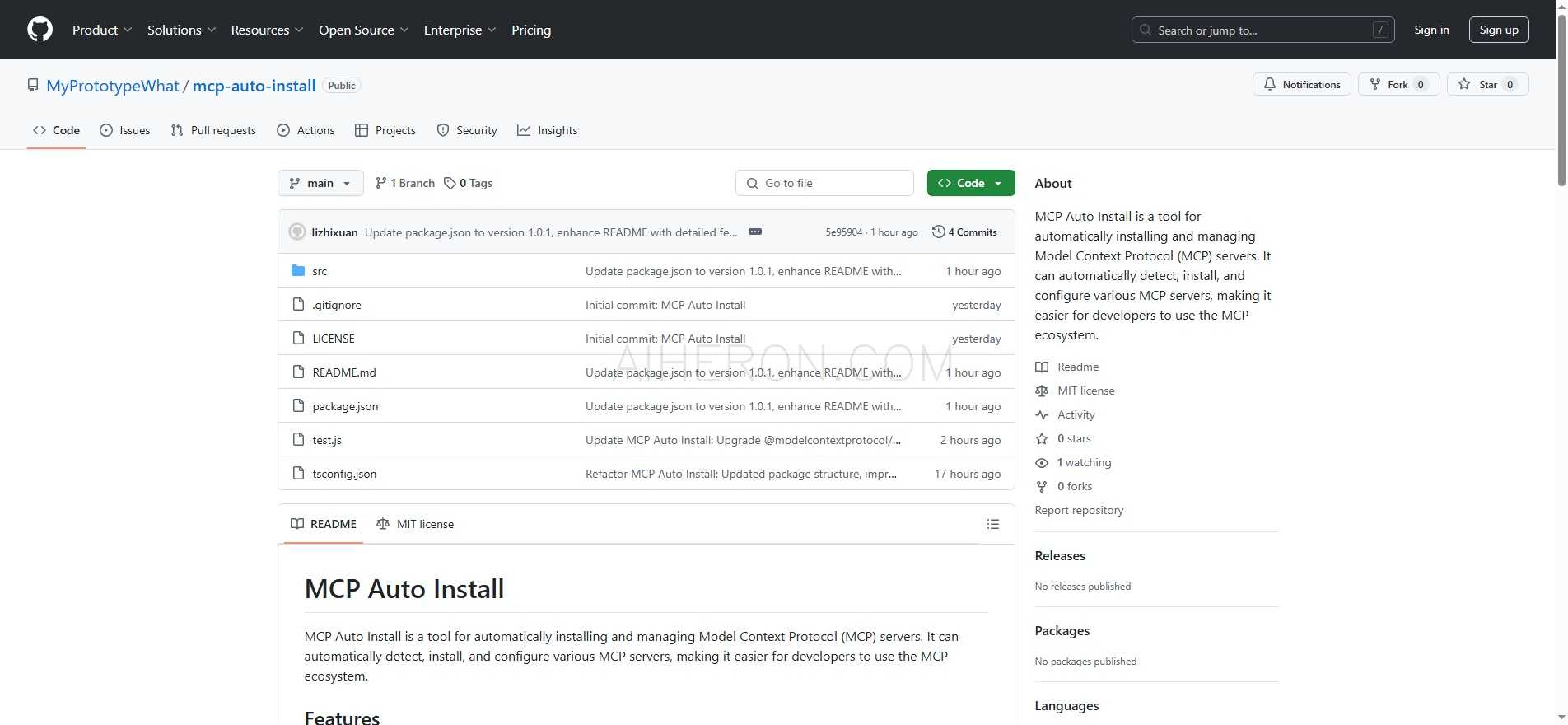The width and height of the screenshot is (1568, 725).
Task: Switch to the Pull requests tab
Action: tap(213, 130)
